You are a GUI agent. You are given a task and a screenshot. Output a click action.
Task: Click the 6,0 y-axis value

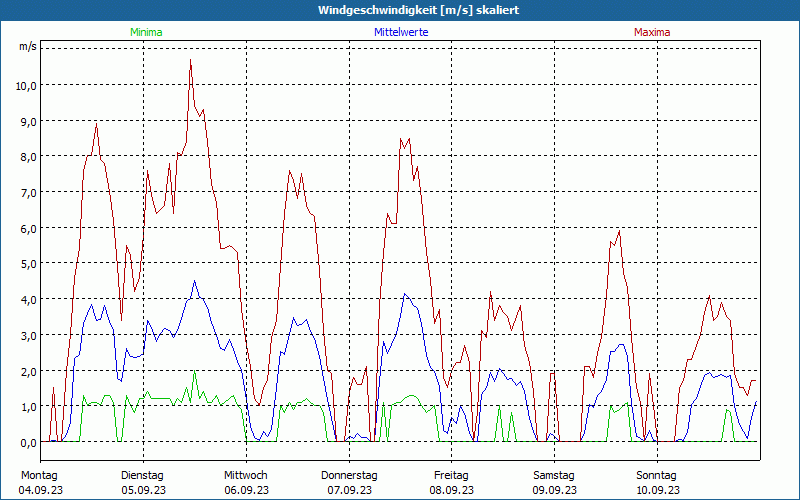29,229
